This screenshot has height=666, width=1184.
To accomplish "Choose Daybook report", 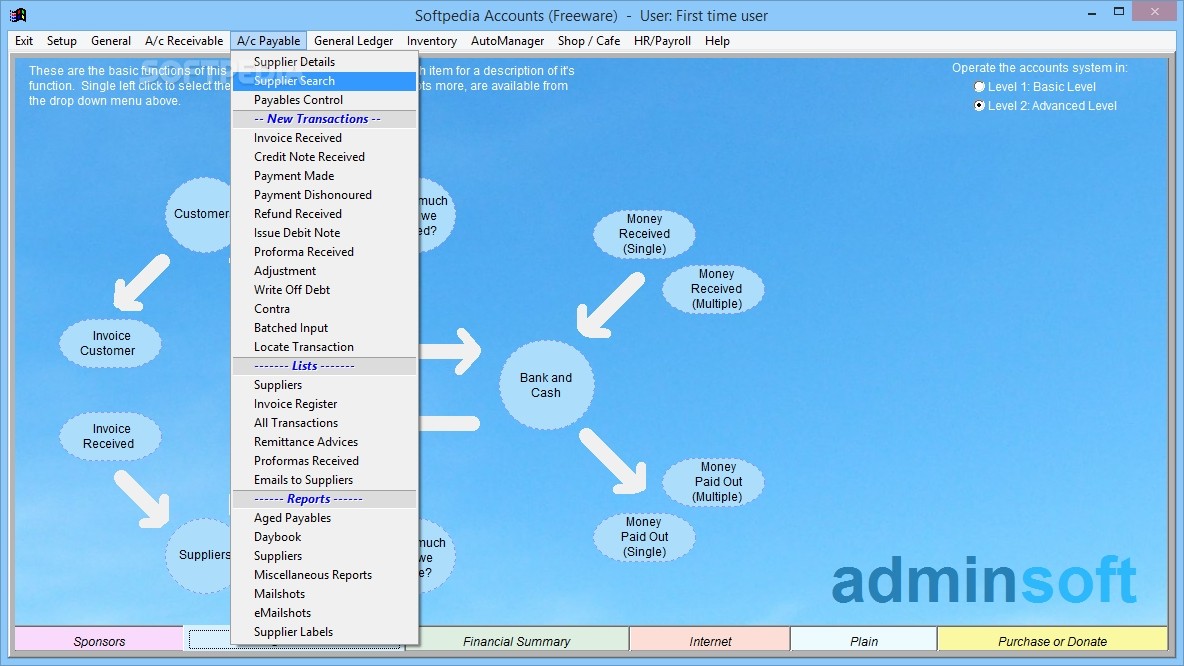I will 325,537.
